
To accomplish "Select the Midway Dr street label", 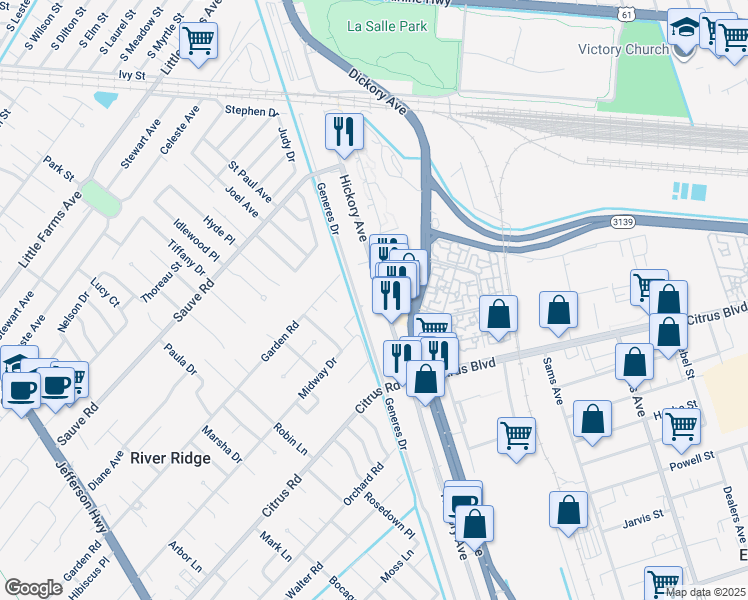I will pyautogui.click(x=318, y=378).
